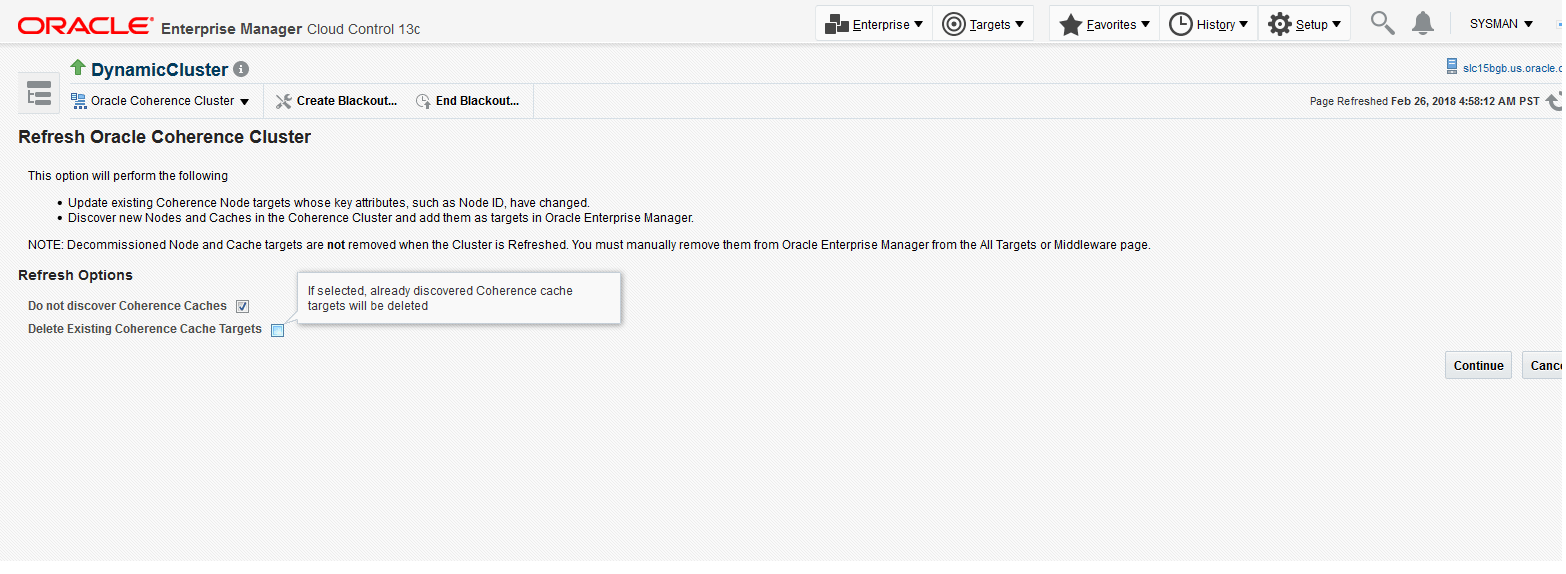Open the Oracle Coherence Cluster menu
Viewport: 1566px width, 574px height.
point(161,101)
